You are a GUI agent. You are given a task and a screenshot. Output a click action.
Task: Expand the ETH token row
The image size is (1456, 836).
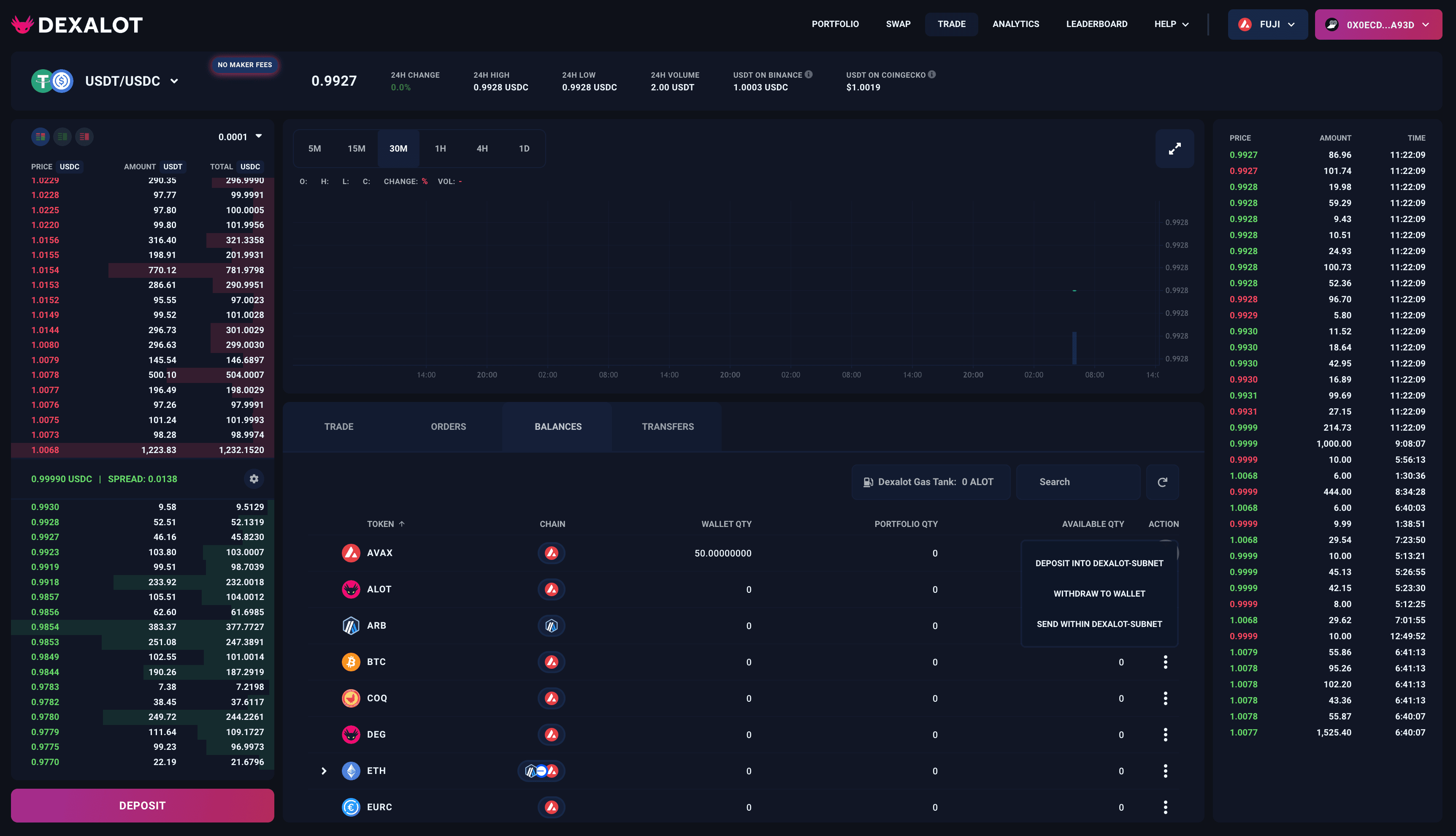point(324,771)
